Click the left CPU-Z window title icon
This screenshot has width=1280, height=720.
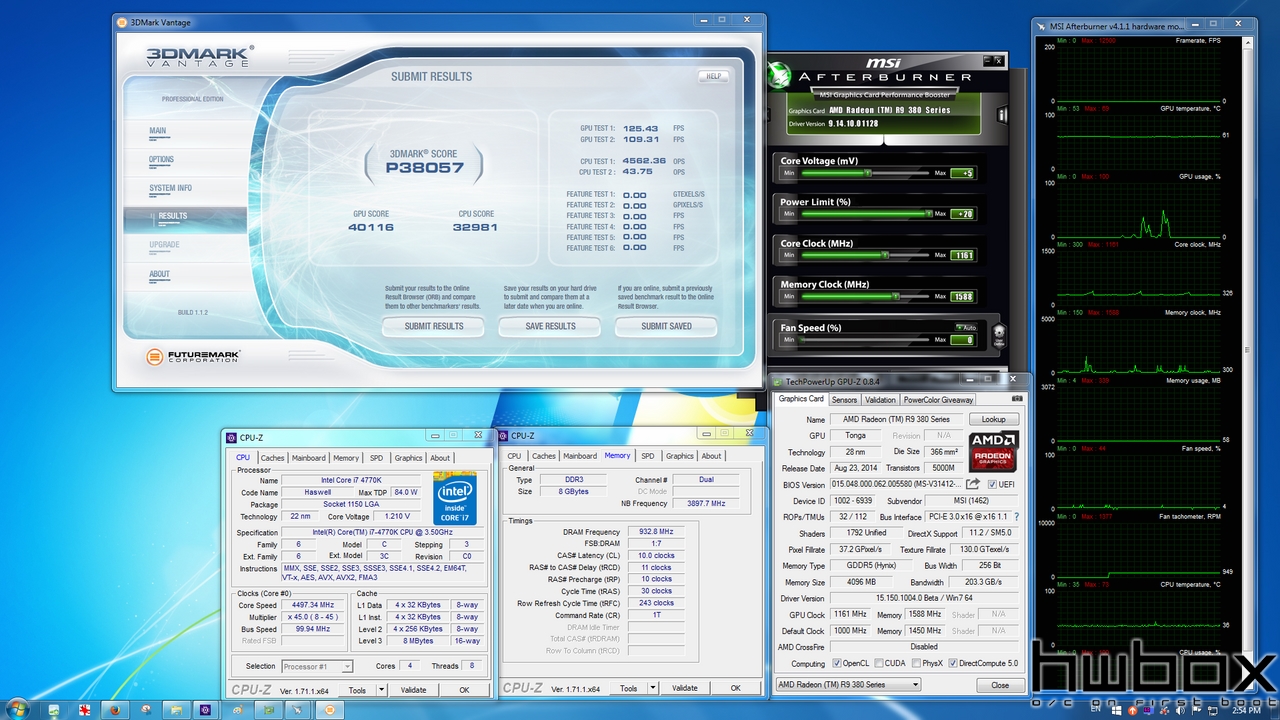point(232,437)
